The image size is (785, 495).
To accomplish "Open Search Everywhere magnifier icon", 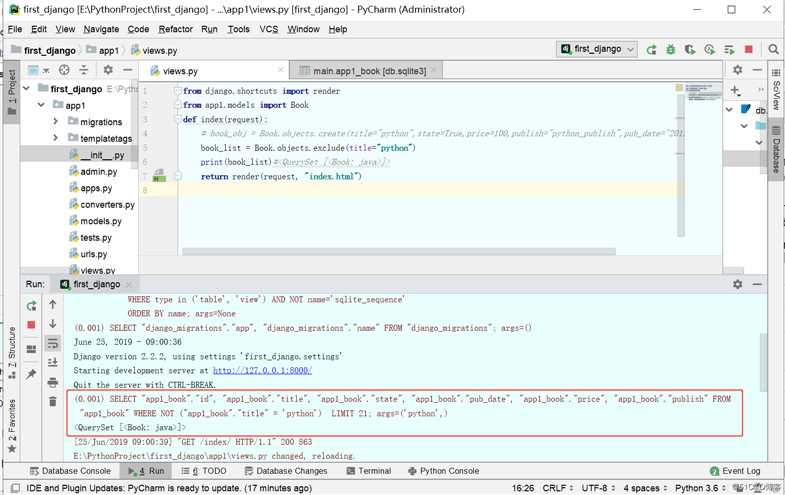I will 773,49.
